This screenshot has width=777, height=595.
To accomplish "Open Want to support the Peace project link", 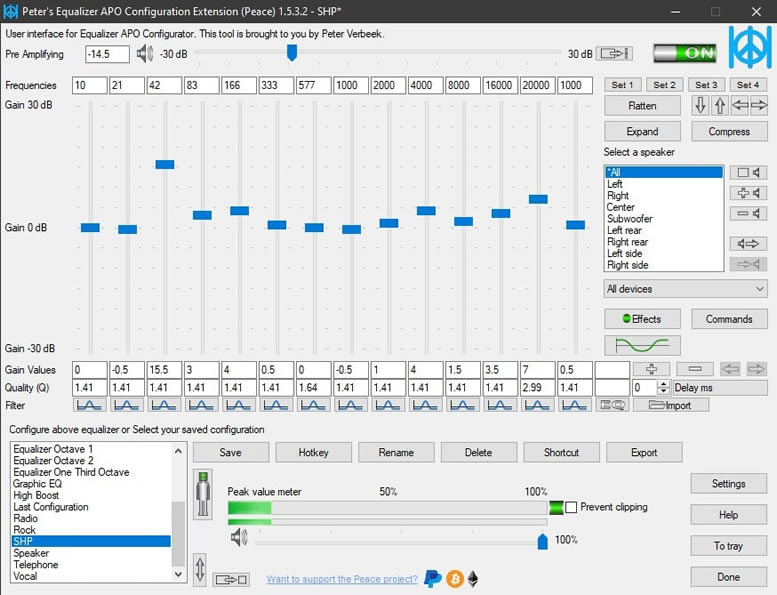I will pyautogui.click(x=342, y=579).
